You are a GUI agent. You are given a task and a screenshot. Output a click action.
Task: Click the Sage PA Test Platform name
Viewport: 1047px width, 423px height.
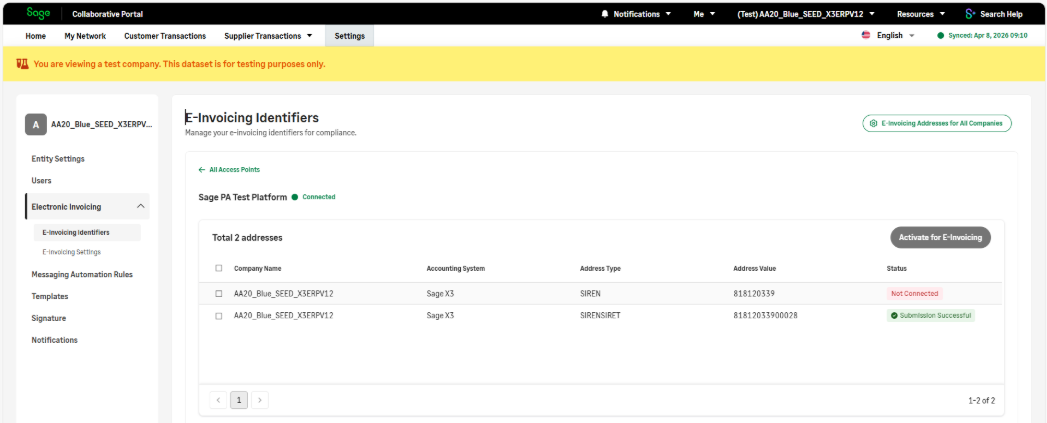click(243, 197)
